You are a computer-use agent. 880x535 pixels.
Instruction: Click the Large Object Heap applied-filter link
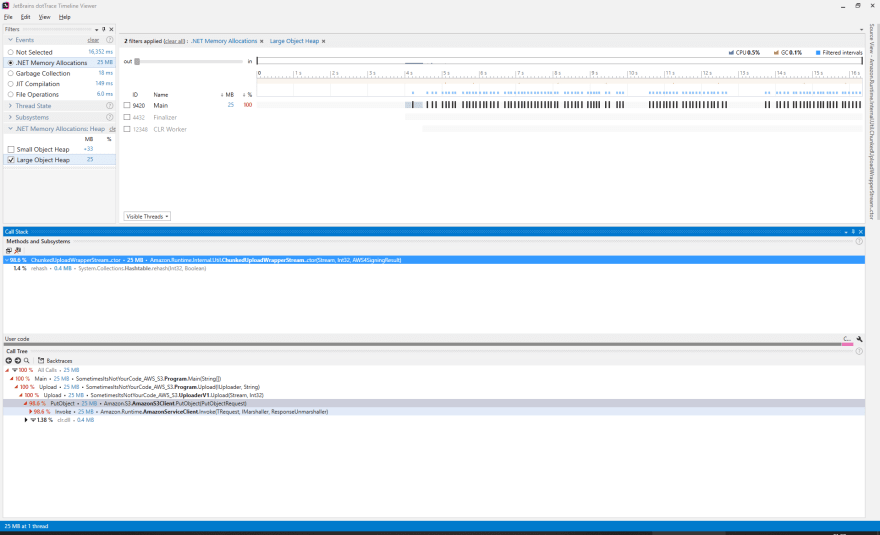[294, 41]
